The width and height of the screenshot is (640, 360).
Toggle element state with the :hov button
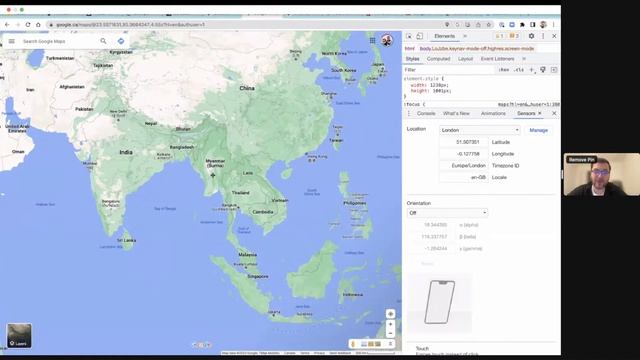[504, 70]
